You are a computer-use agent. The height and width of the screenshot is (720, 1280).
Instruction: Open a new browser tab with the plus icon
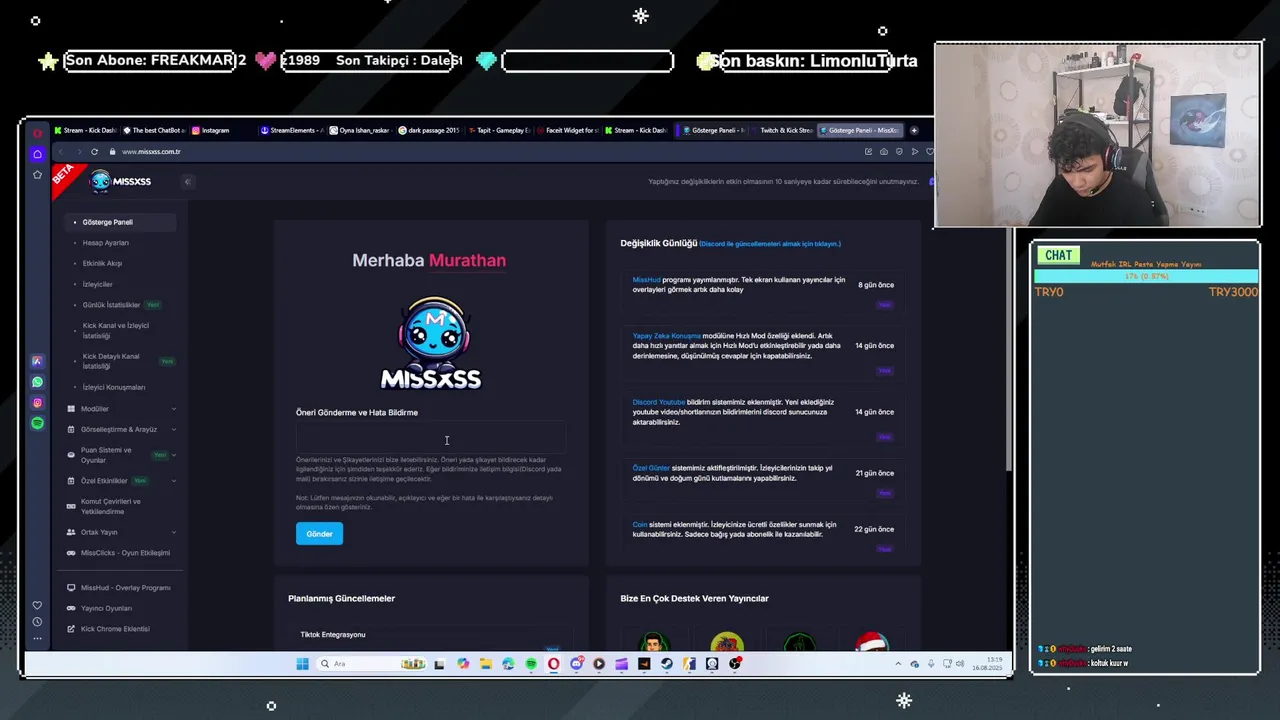(x=913, y=130)
